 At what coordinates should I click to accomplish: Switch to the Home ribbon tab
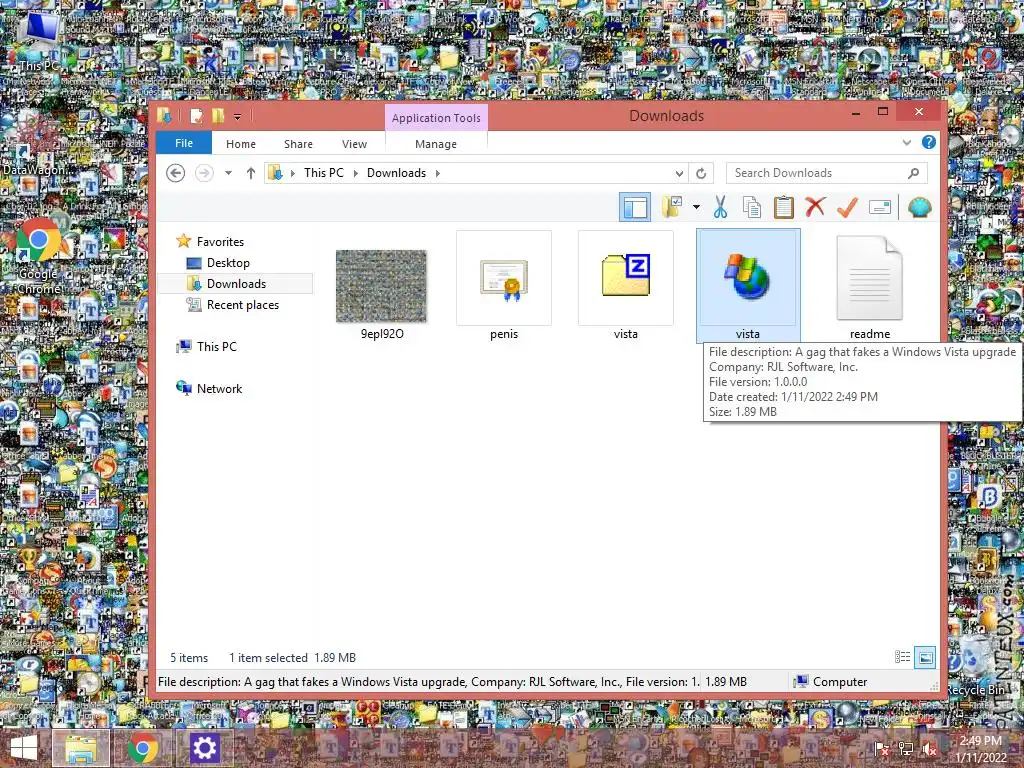(241, 144)
